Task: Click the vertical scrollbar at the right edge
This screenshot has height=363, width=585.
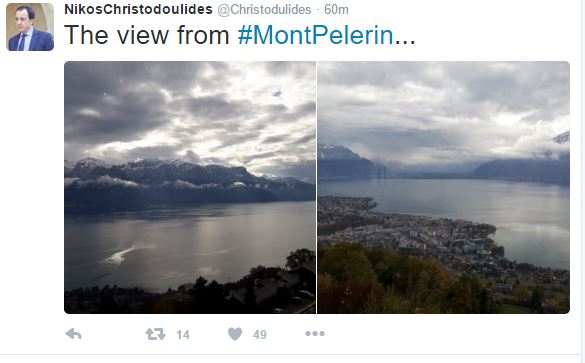Action: 583,181
